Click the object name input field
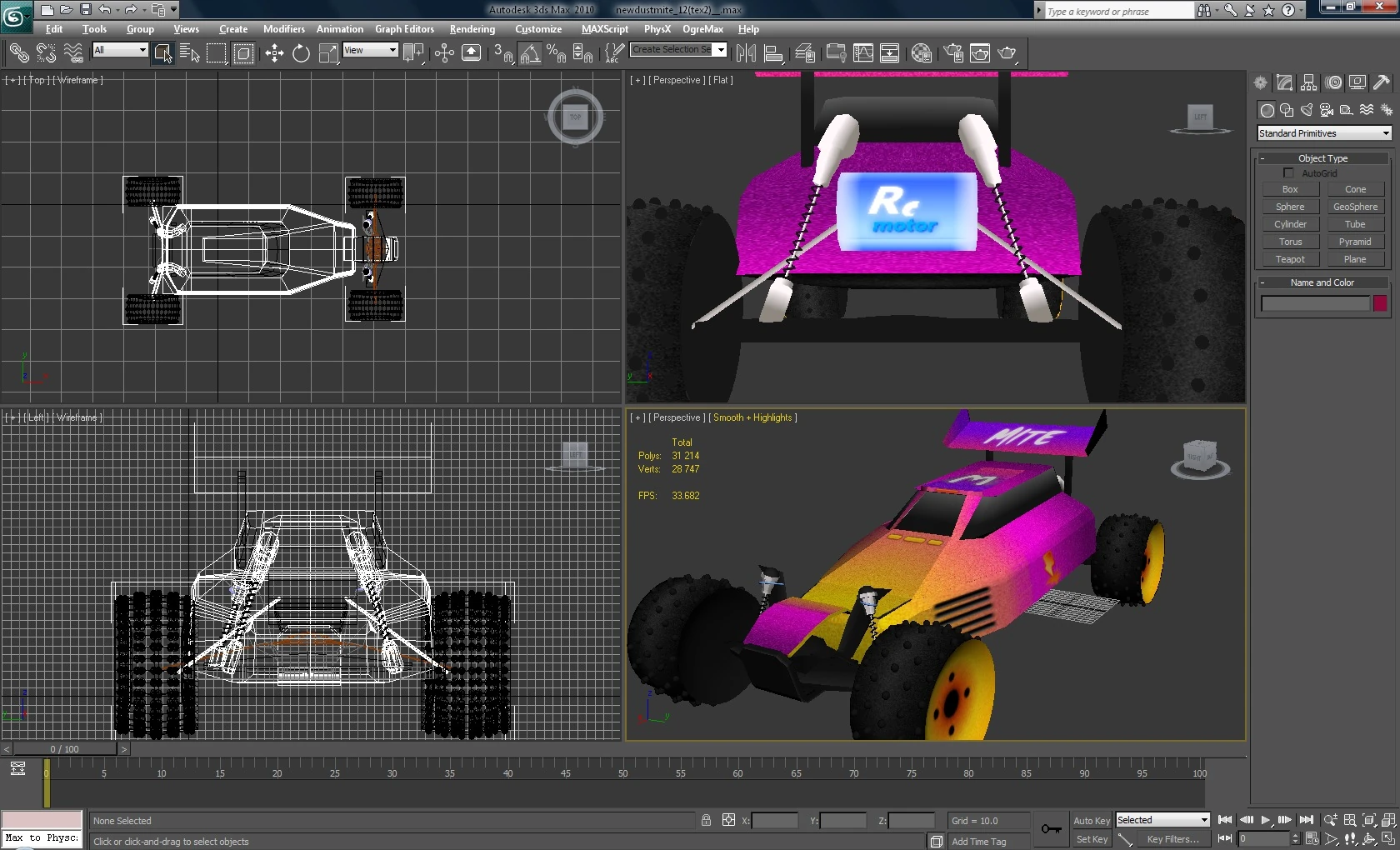Image resolution: width=1400 pixels, height=850 pixels. click(x=1315, y=303)
